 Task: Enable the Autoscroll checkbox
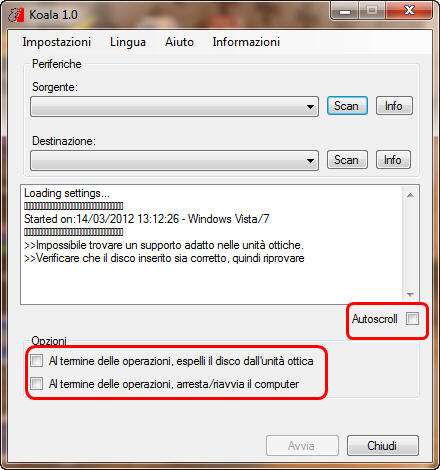pyautogui.click(x=412, y=319)
